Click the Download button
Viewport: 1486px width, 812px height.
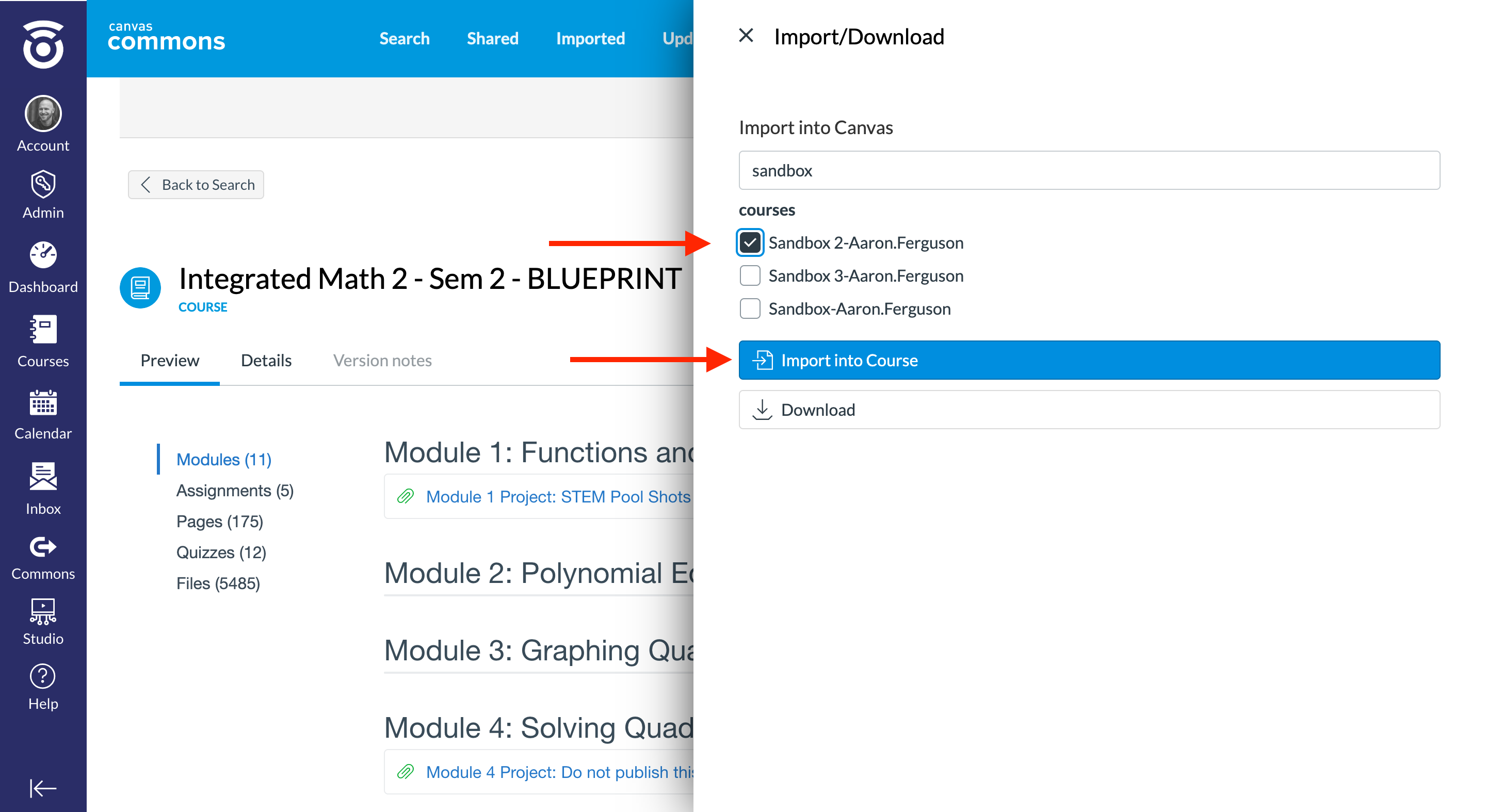pyautogui.click(x=1089, y=410)
